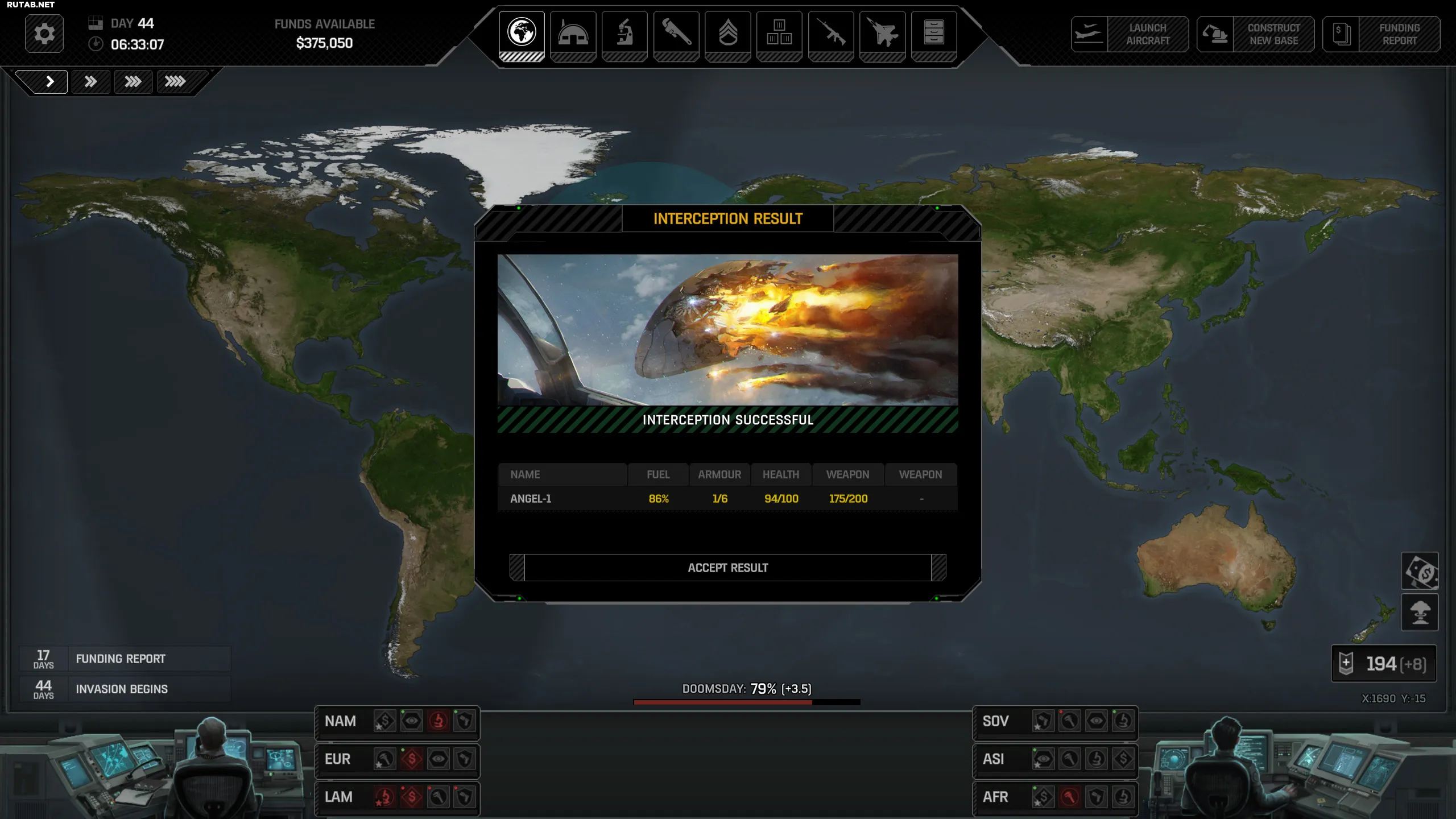1456x819 pixels.
Task: Open the archives filing cabinet screen
Action: point(933,34)
